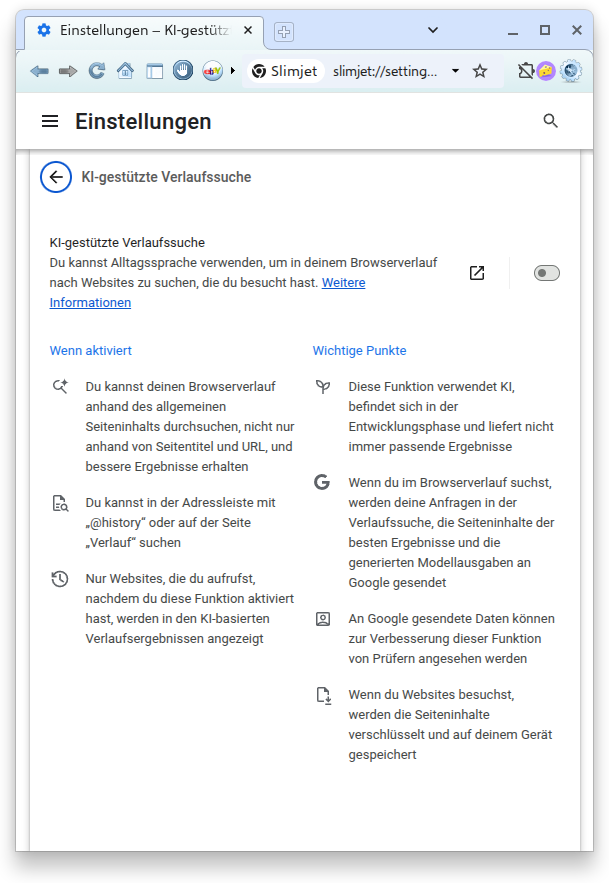
Task: Open the home page via house icon
Action: 125,71
